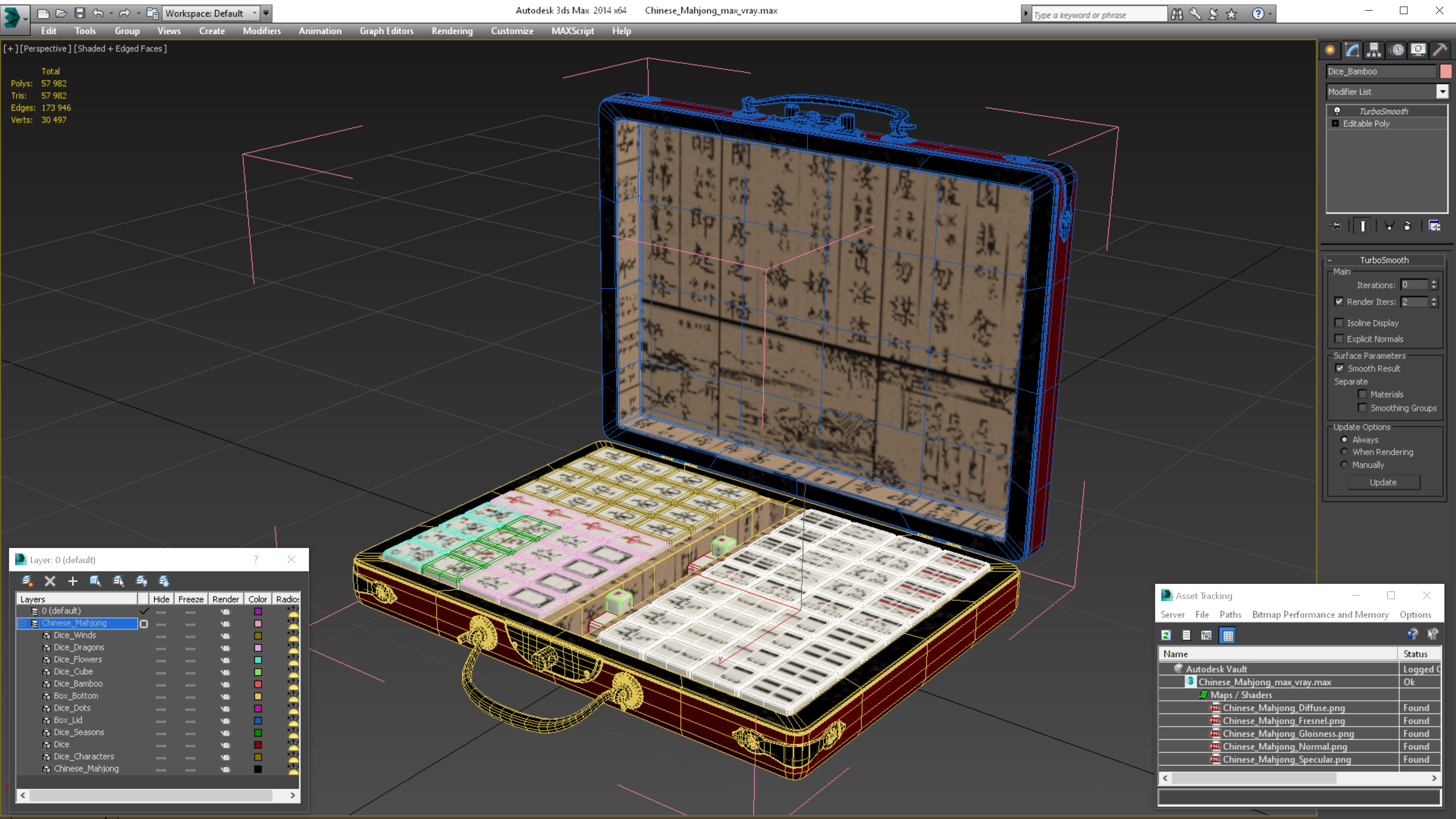Click the Pin Stack icon

coord(1336,226)
